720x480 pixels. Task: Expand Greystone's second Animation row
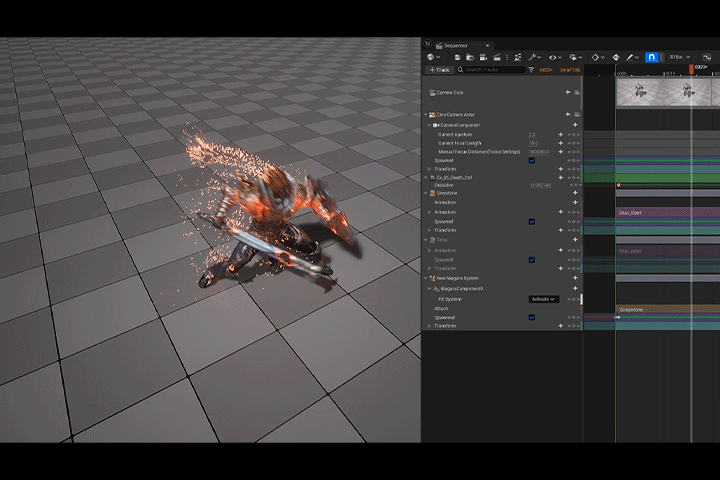430,212
